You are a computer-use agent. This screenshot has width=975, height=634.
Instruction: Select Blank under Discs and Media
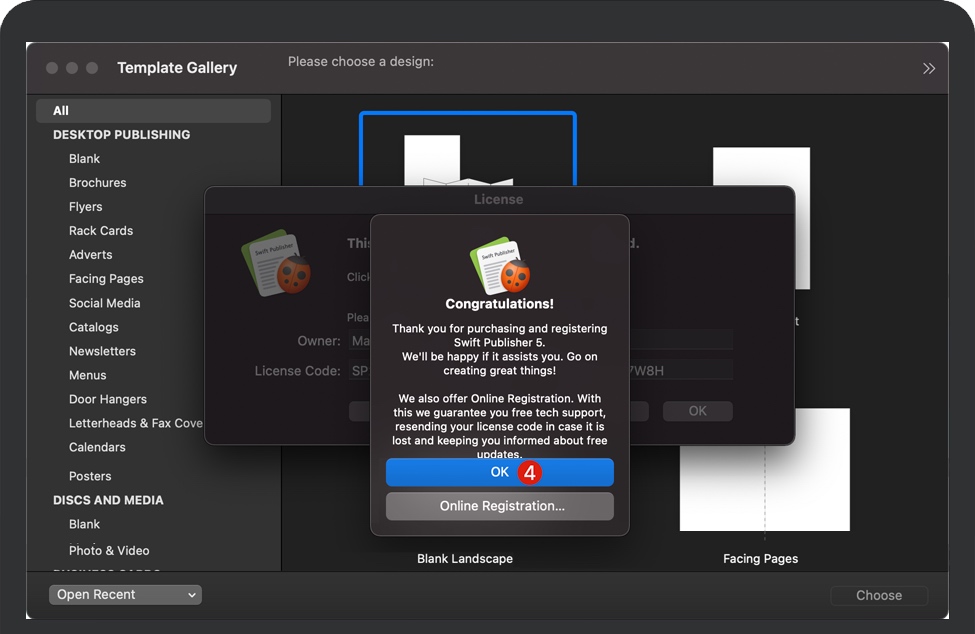click(84, 524)
